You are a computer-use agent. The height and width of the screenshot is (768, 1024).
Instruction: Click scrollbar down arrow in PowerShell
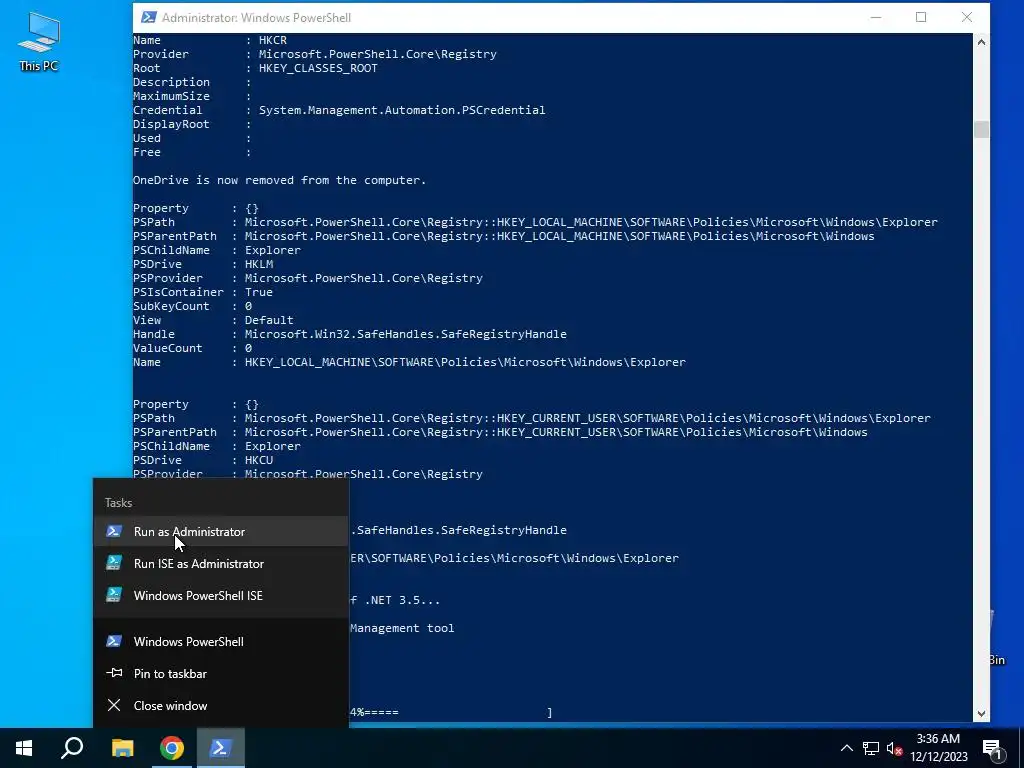point(981,714)
